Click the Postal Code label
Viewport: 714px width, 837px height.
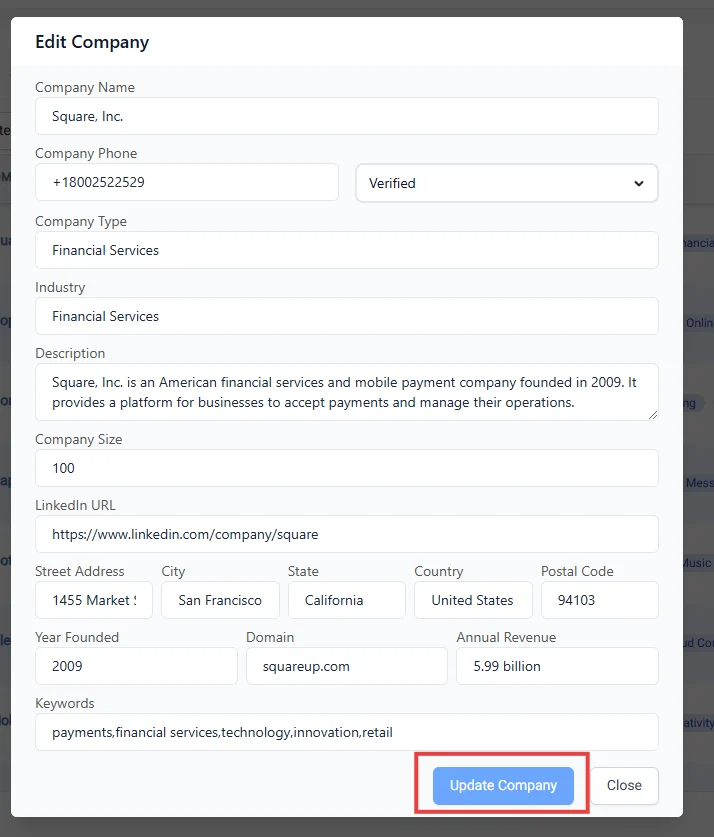577,571
